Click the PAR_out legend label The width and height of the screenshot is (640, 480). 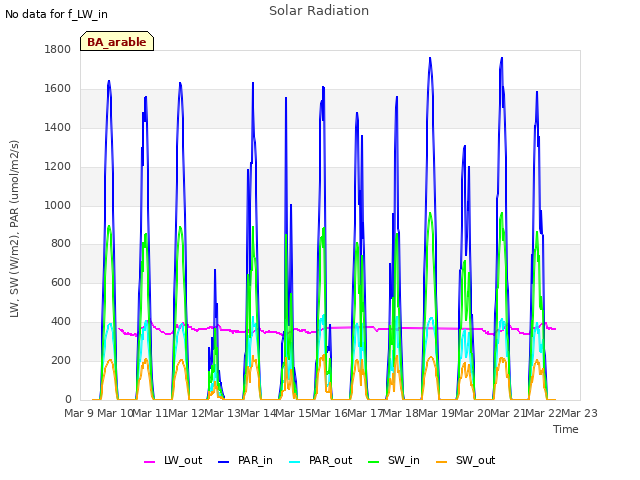(x=330, y=460)
